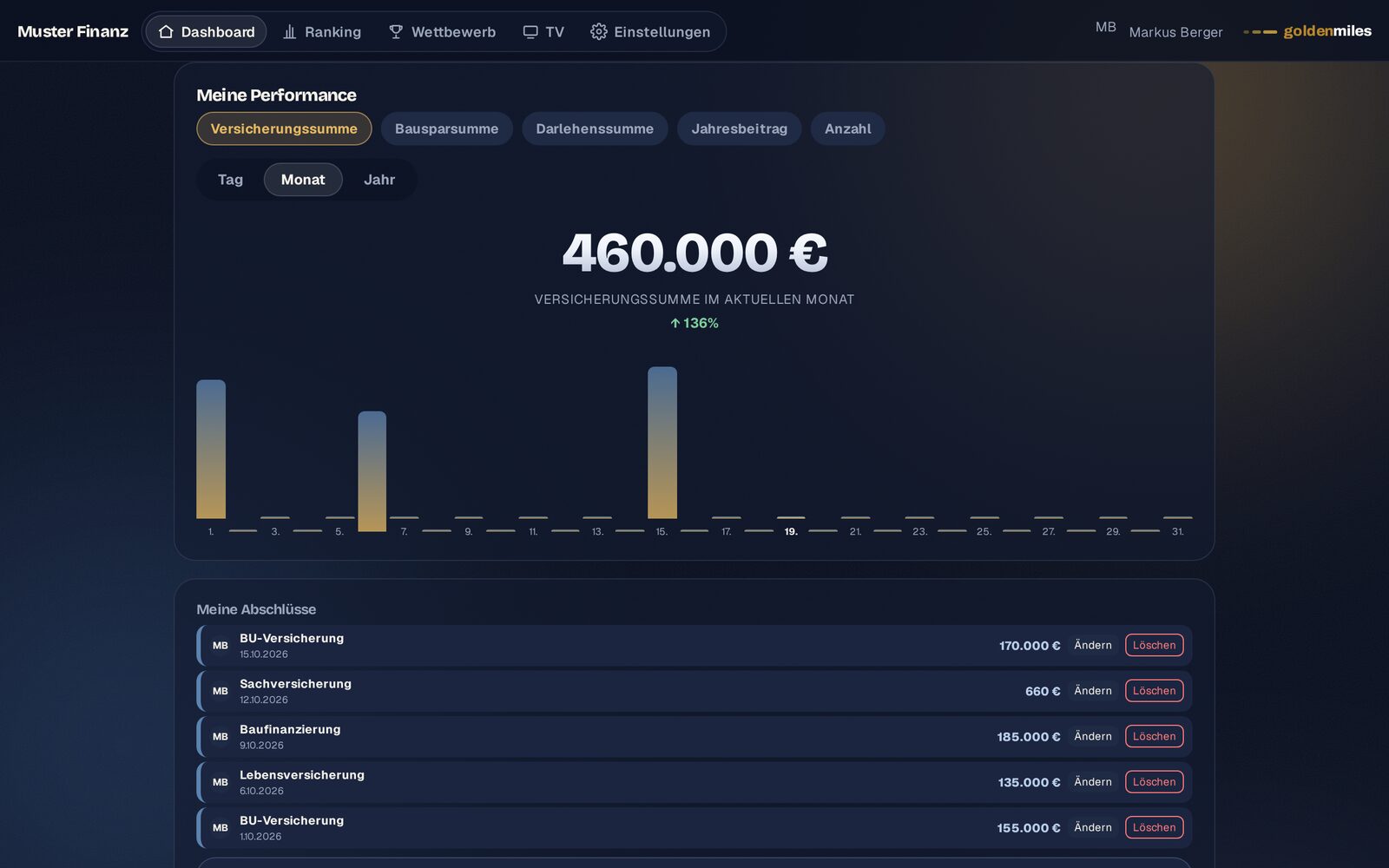
Task: Go to the Wettbewerb page
Action: click(442, 32)
